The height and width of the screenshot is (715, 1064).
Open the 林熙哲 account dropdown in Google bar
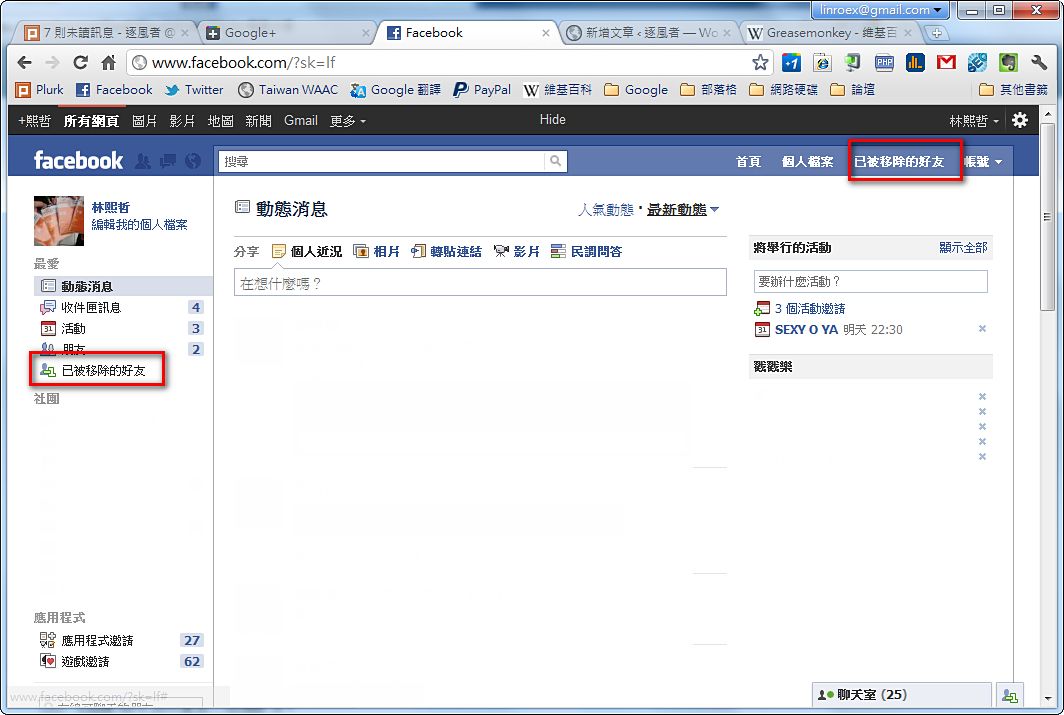974,121
